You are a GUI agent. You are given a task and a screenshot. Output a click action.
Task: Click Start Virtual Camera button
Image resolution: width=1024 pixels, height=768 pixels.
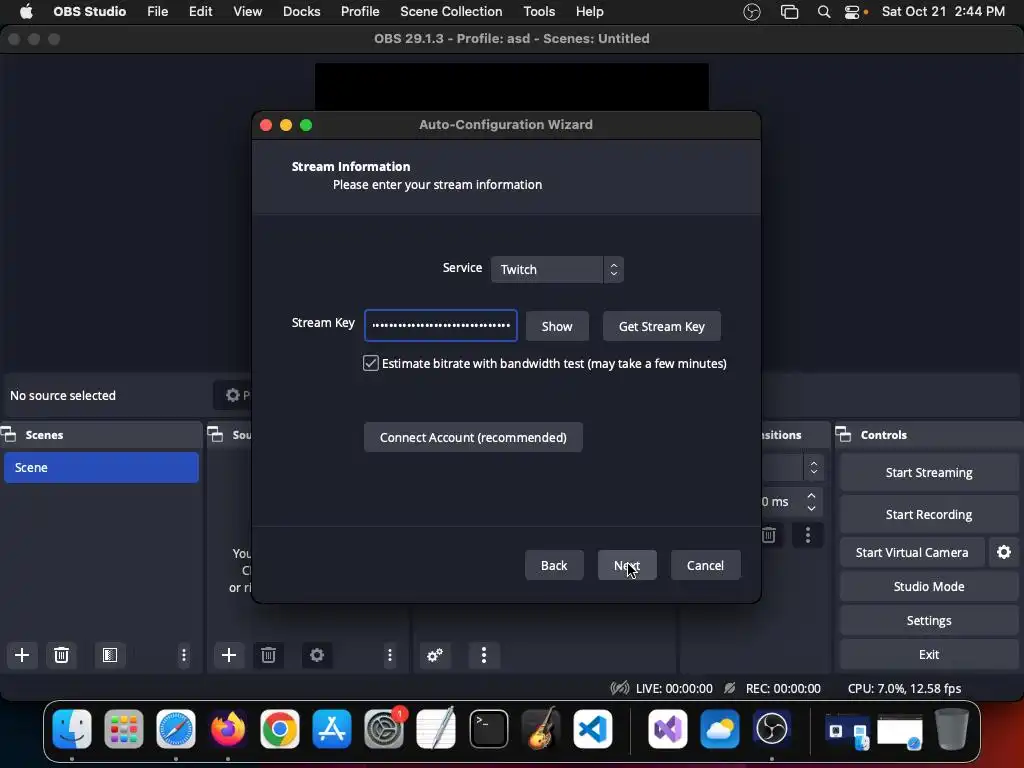(912, 552)
